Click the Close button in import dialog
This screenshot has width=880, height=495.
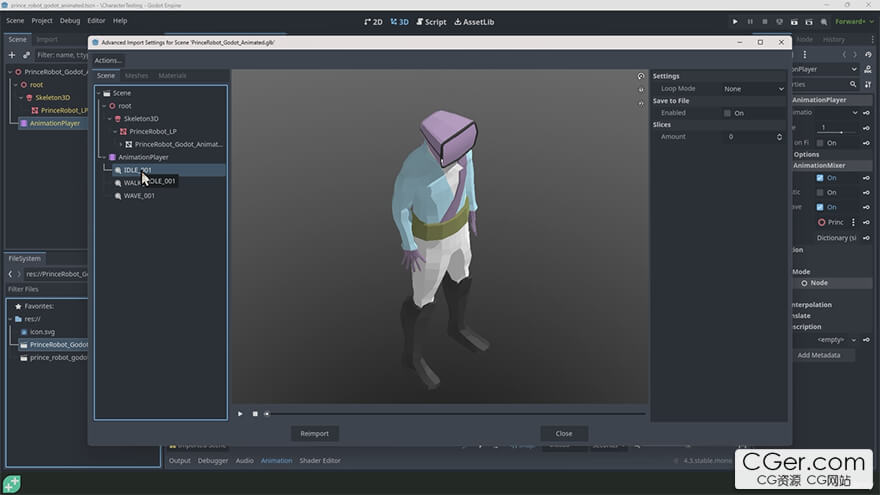pyautogui.click(x=564, y=433)
